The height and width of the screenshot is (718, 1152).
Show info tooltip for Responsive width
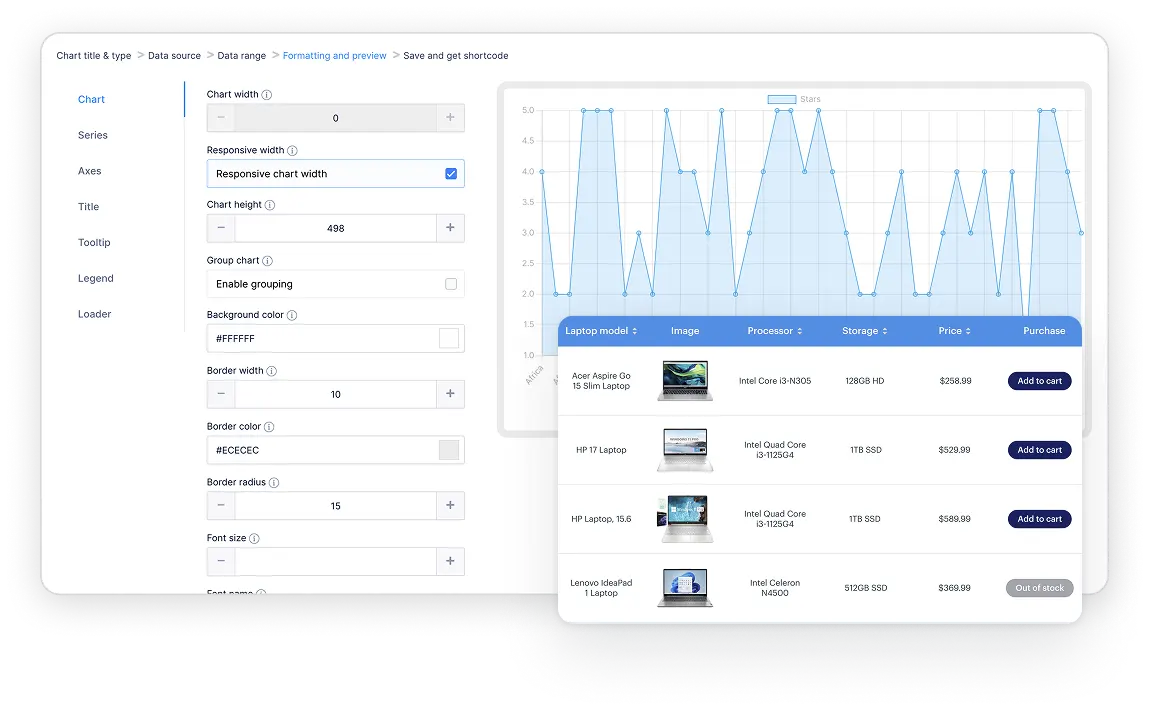[292, 151]
